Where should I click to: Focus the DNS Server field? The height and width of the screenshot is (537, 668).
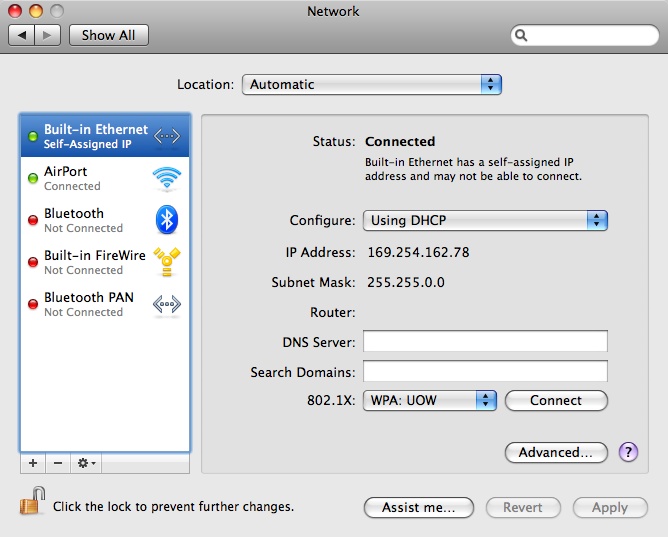tap(485, 341)
